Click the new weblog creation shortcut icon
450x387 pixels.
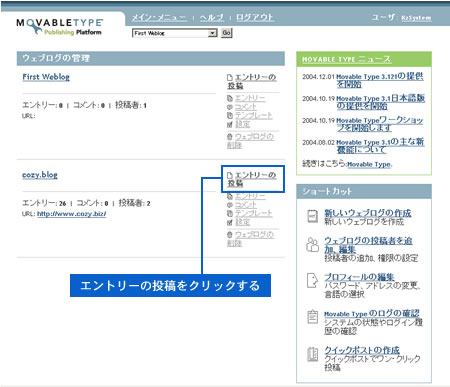coord(312,216)
